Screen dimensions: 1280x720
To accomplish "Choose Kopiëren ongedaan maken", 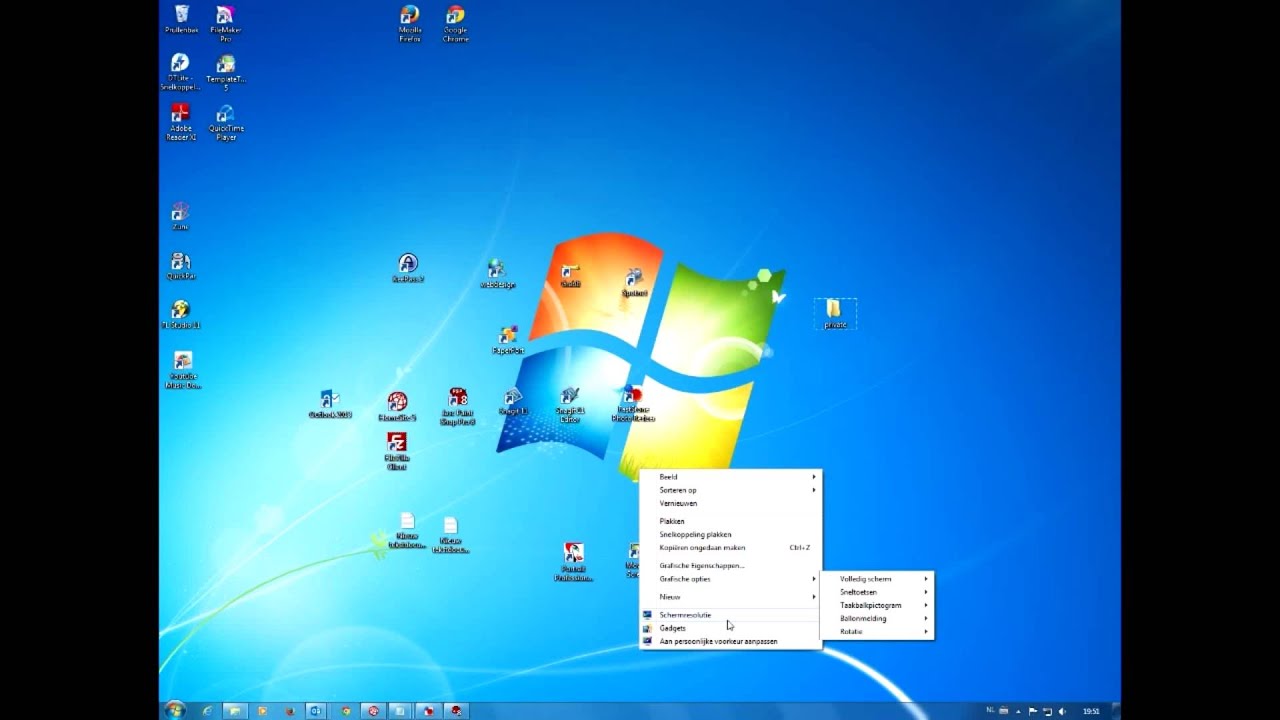I will click(x=731, y=547).
